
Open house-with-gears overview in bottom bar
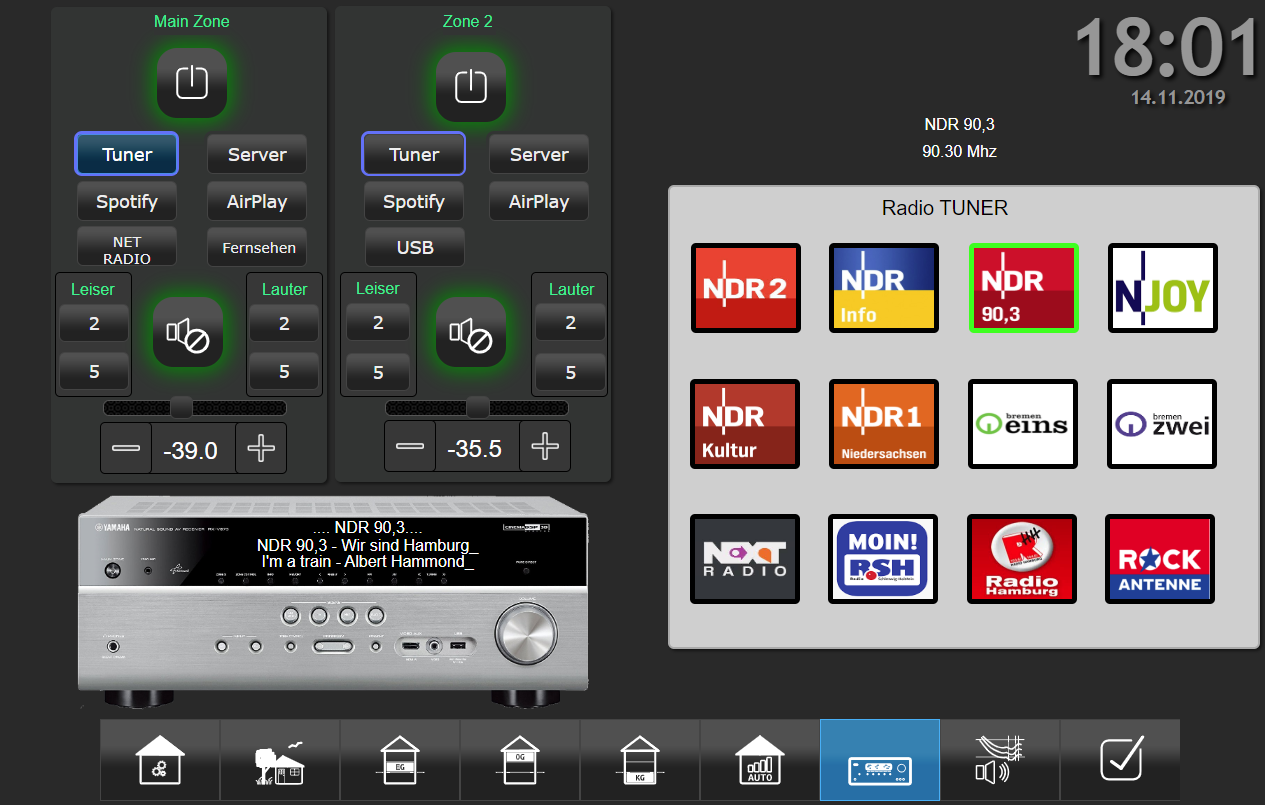click(160, 760)
